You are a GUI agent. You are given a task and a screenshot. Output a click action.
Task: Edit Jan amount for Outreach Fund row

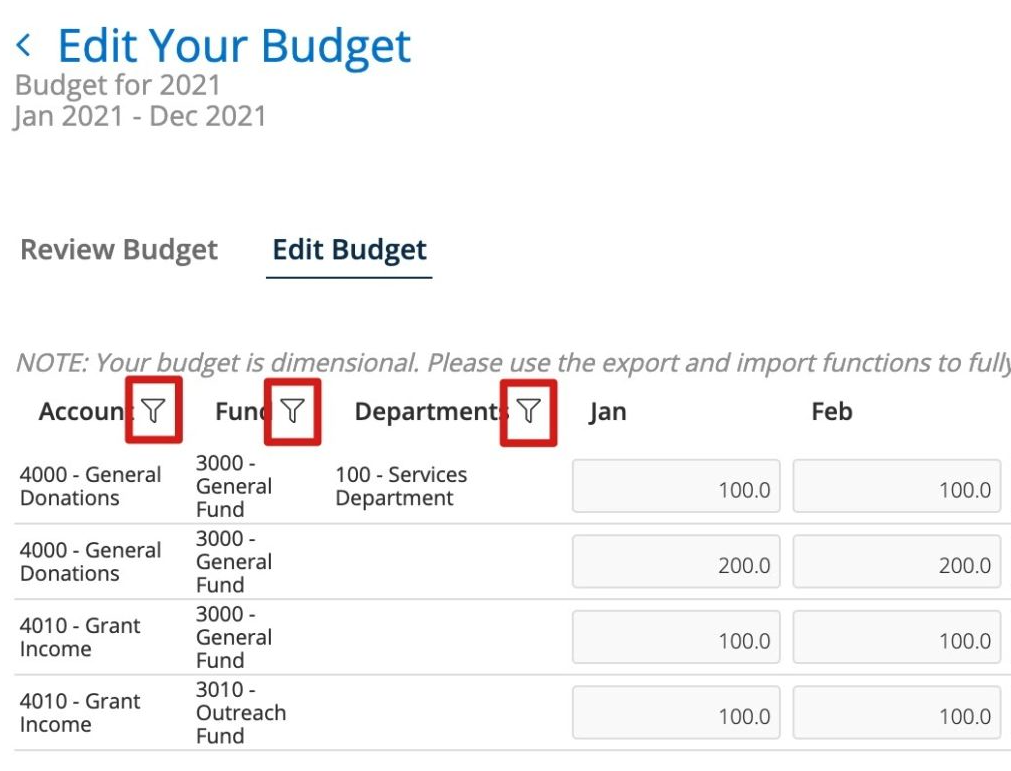676,712
